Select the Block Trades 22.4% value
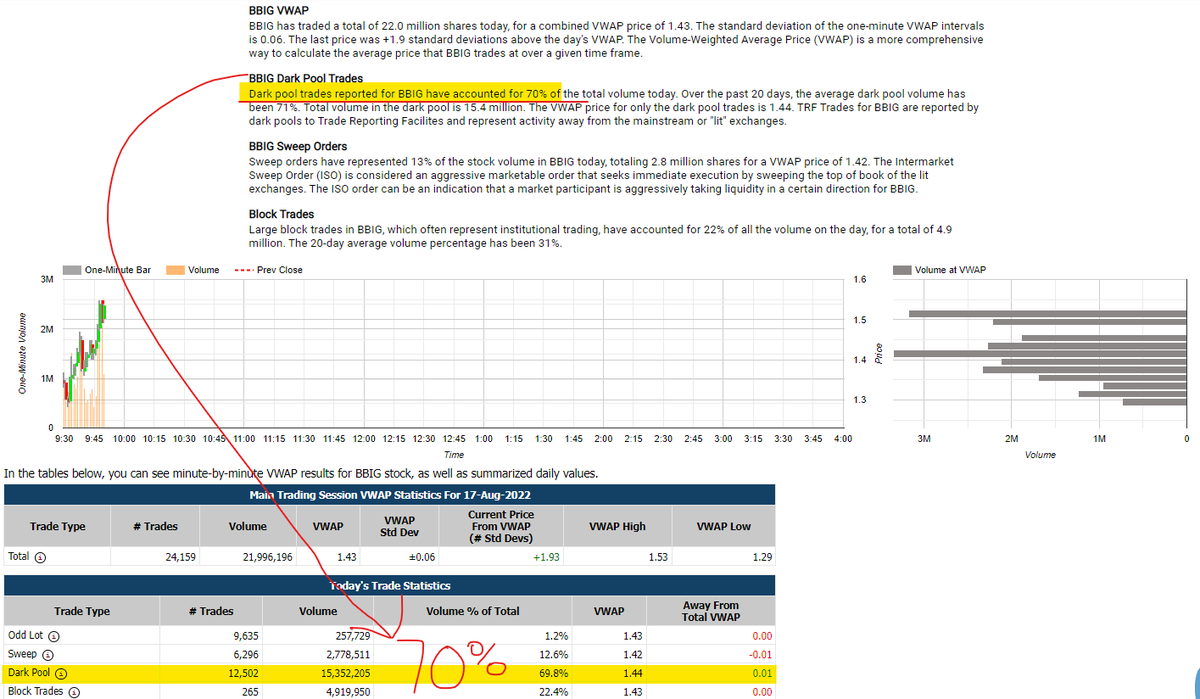The image size is (1200, 699). (555, 692)
